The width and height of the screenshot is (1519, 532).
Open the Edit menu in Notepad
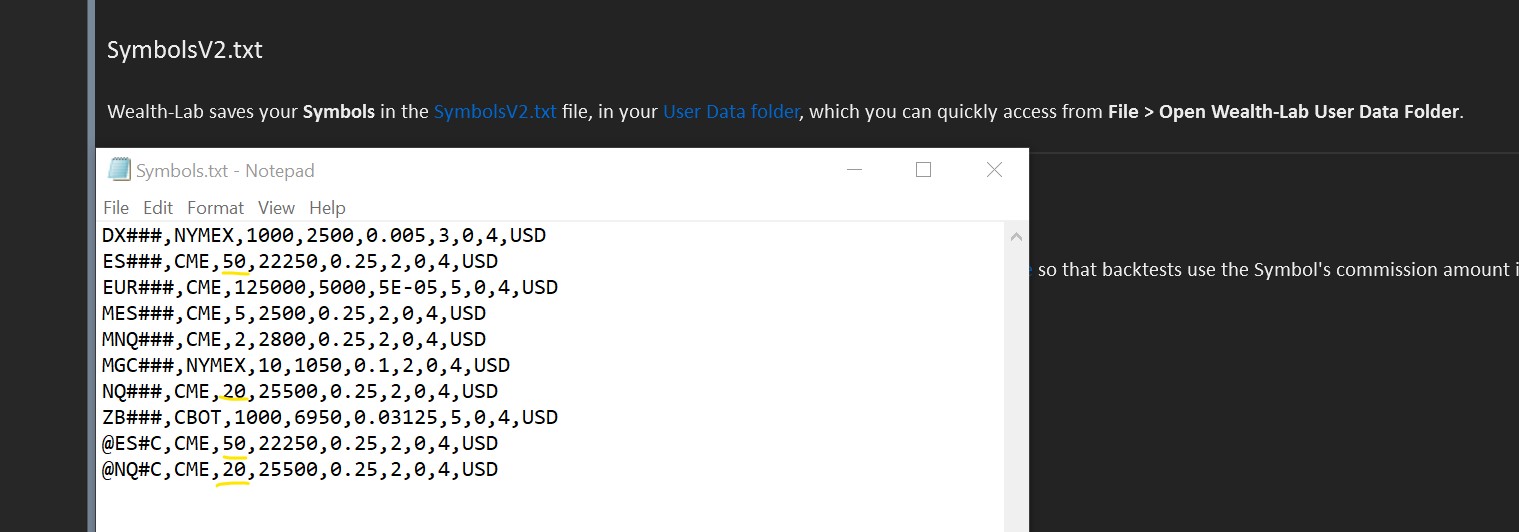(x=158, y=208)
